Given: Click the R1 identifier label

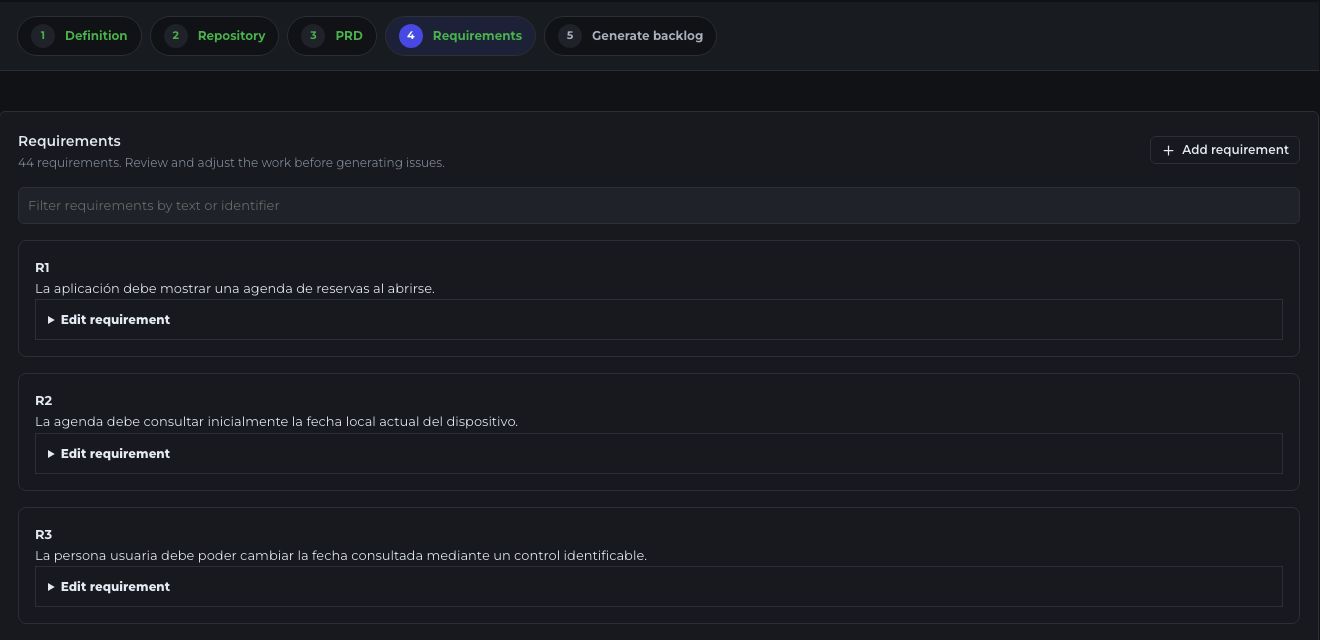Looking at the screenshot, I should click(42, 267).
